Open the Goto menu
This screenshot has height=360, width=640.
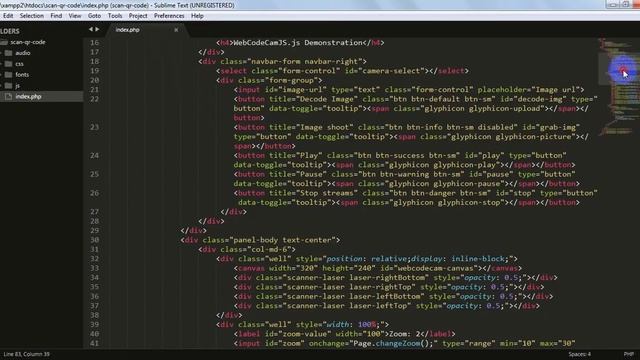pos(94,16)
